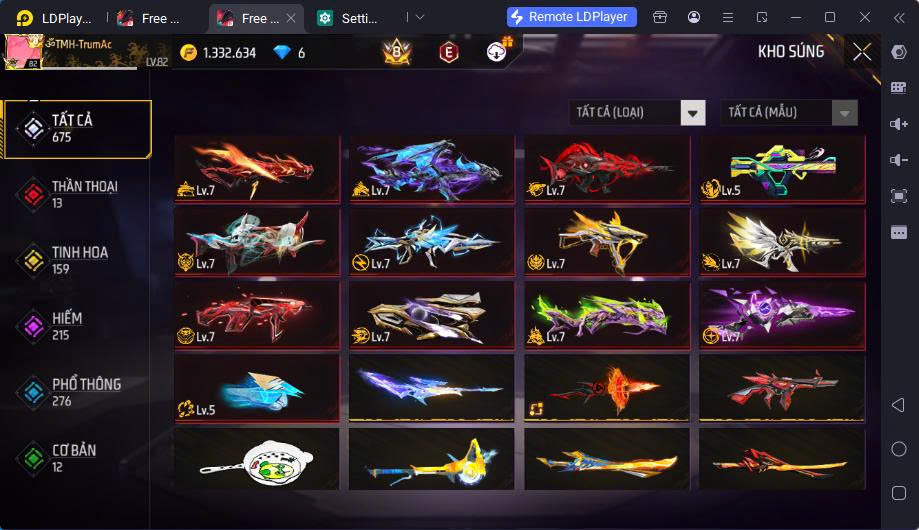Lower the LDPlayer volume

(898, 159)
